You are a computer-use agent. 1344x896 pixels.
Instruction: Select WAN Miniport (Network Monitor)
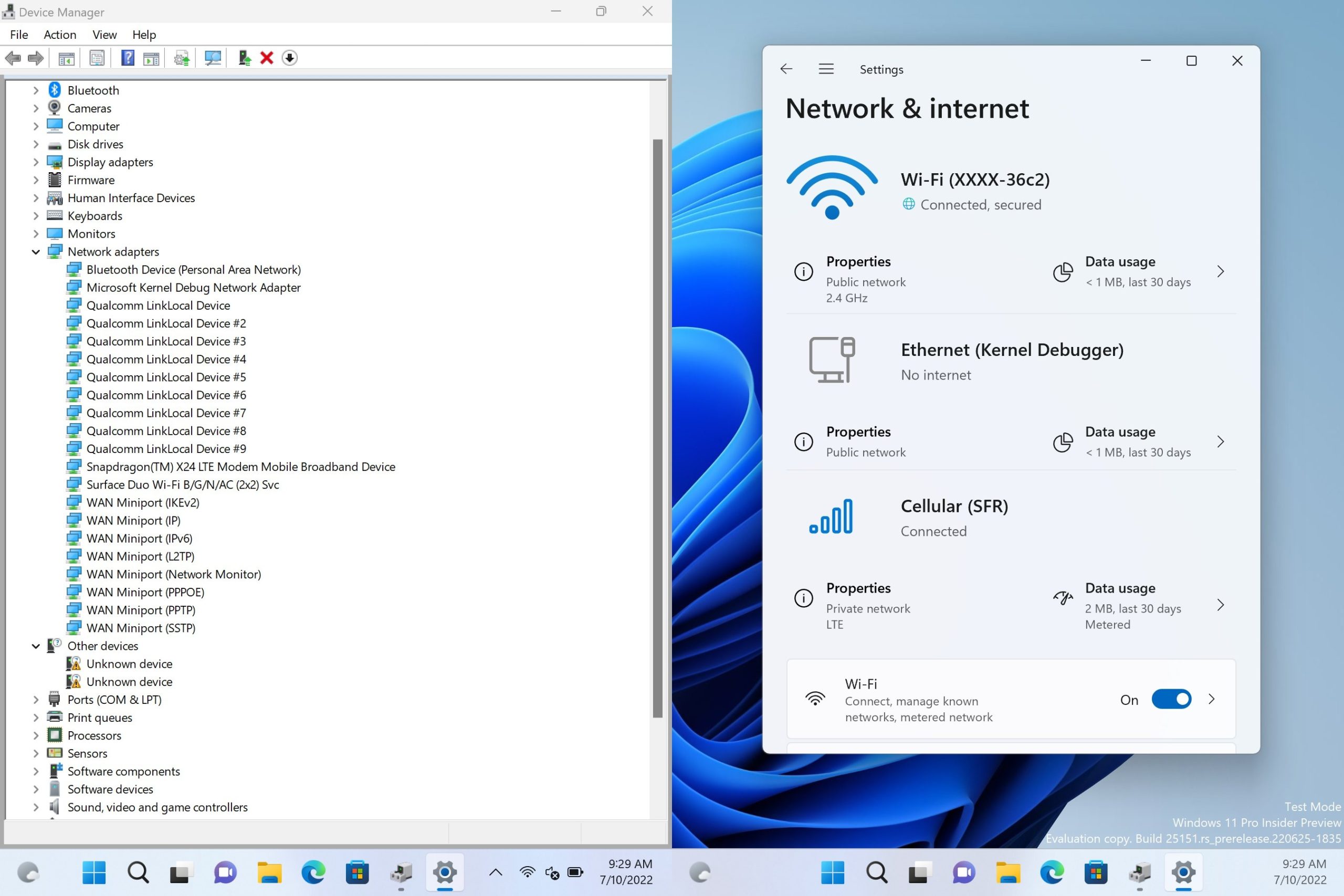(174, 574)
